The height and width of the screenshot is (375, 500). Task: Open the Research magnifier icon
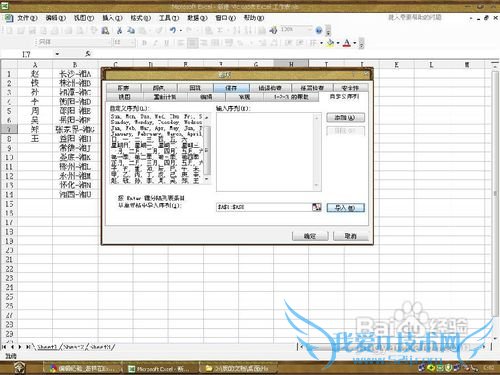coord(105,31)
